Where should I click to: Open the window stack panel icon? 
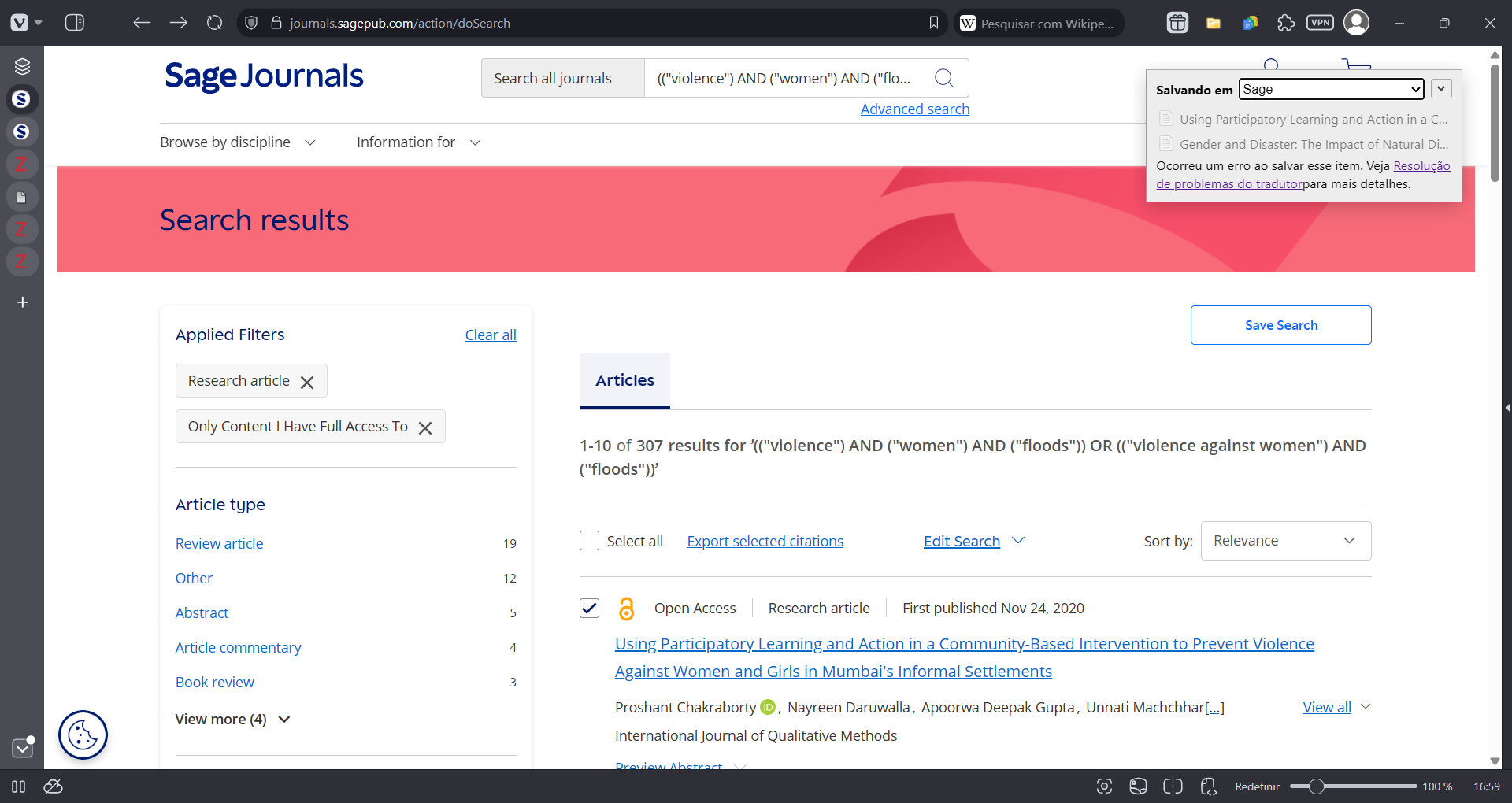[x=22, y=66]
